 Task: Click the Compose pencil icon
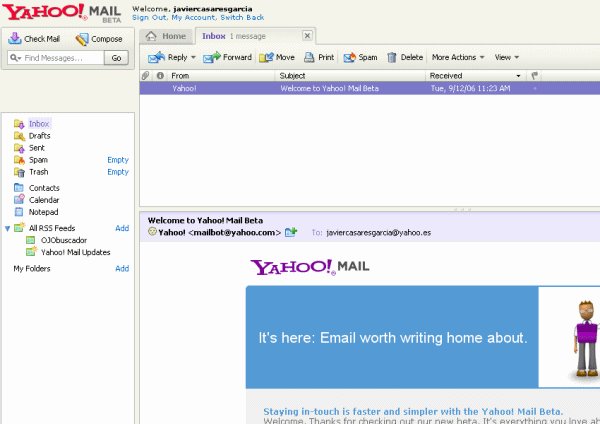point(82,39)
